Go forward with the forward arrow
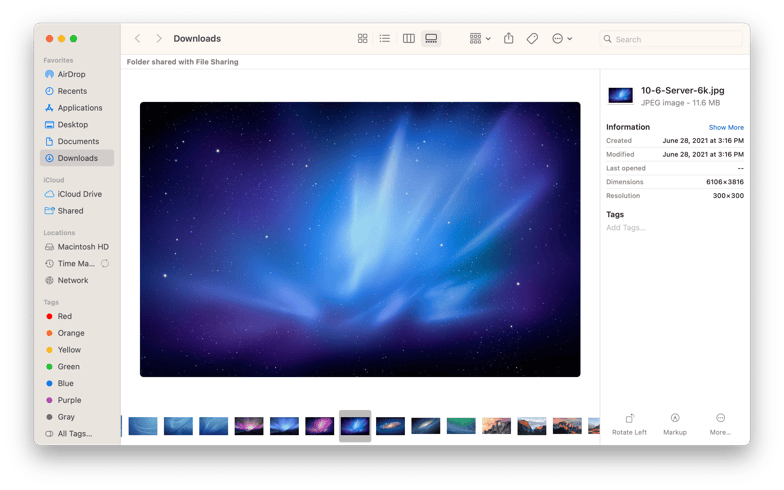This screenshot has width=784, height=490. click(x=158, y=38)
